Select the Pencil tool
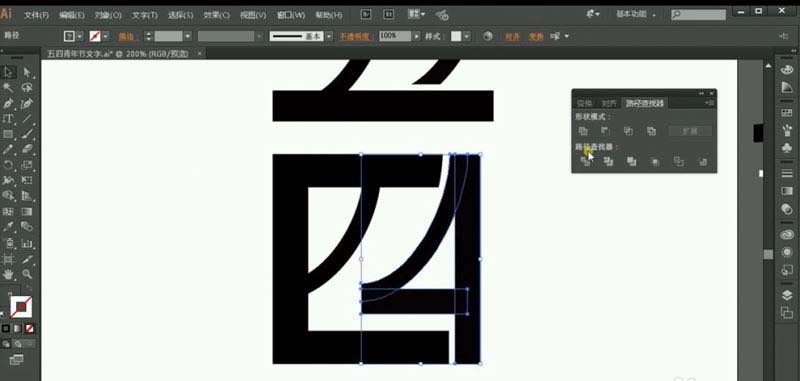 tap(9, 149)
